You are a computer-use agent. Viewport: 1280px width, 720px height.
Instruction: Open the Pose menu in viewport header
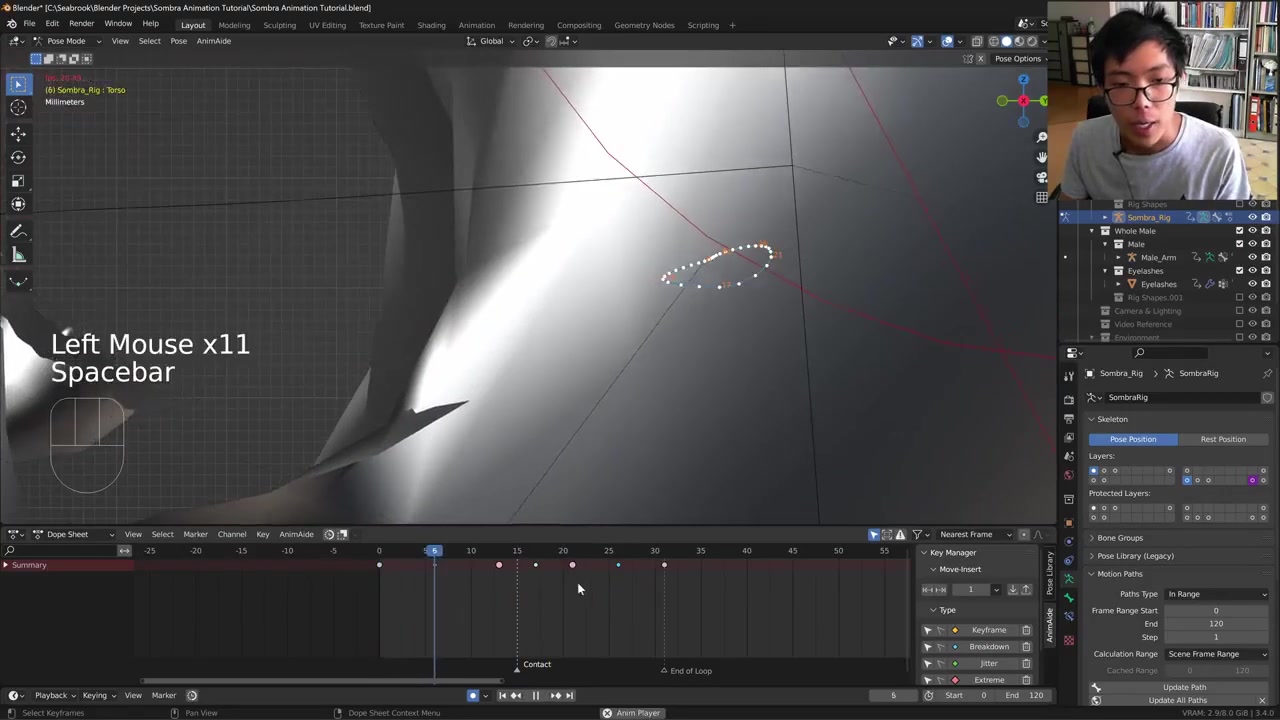[x=178, y=41]
